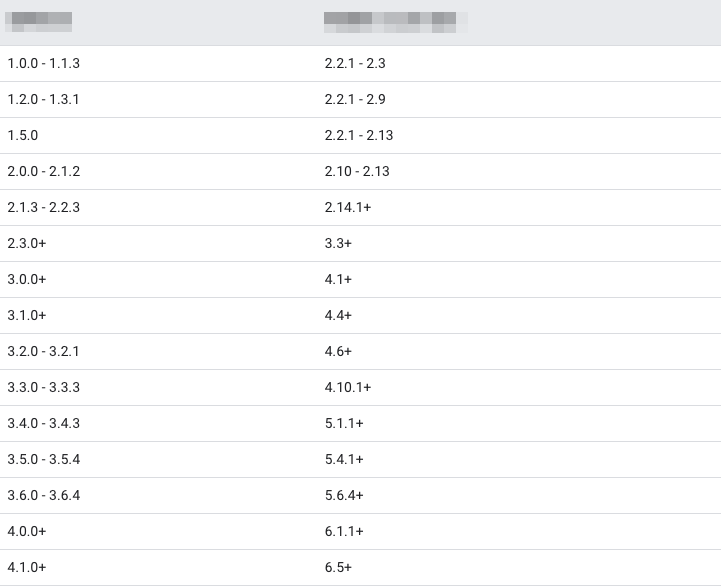This screenshot has height=588, width=721.
Task: Click the 1.0.0 - 1.1.3 version cell
Action: click(43, 64)
